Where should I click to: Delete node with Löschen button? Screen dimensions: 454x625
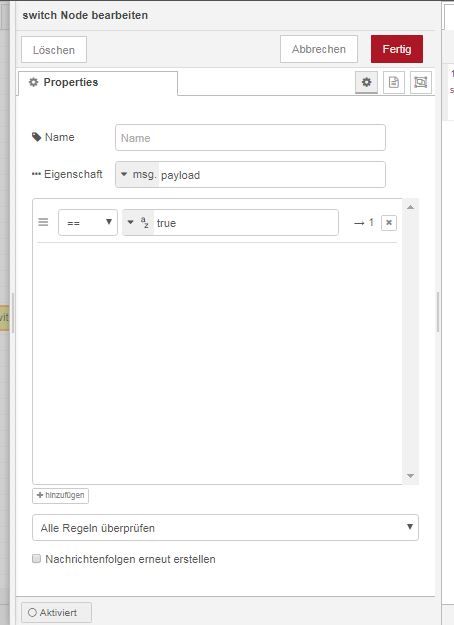click(54, 50)
